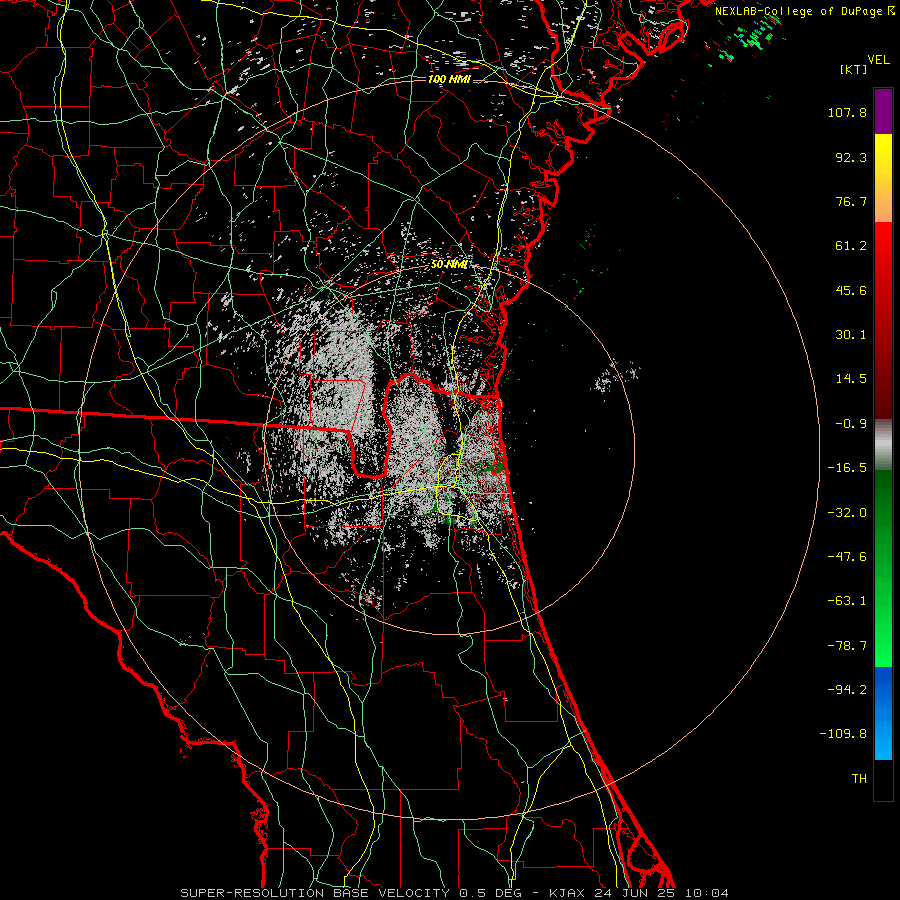
Task: Click the [KT] units label
Action: click(854, 69)
